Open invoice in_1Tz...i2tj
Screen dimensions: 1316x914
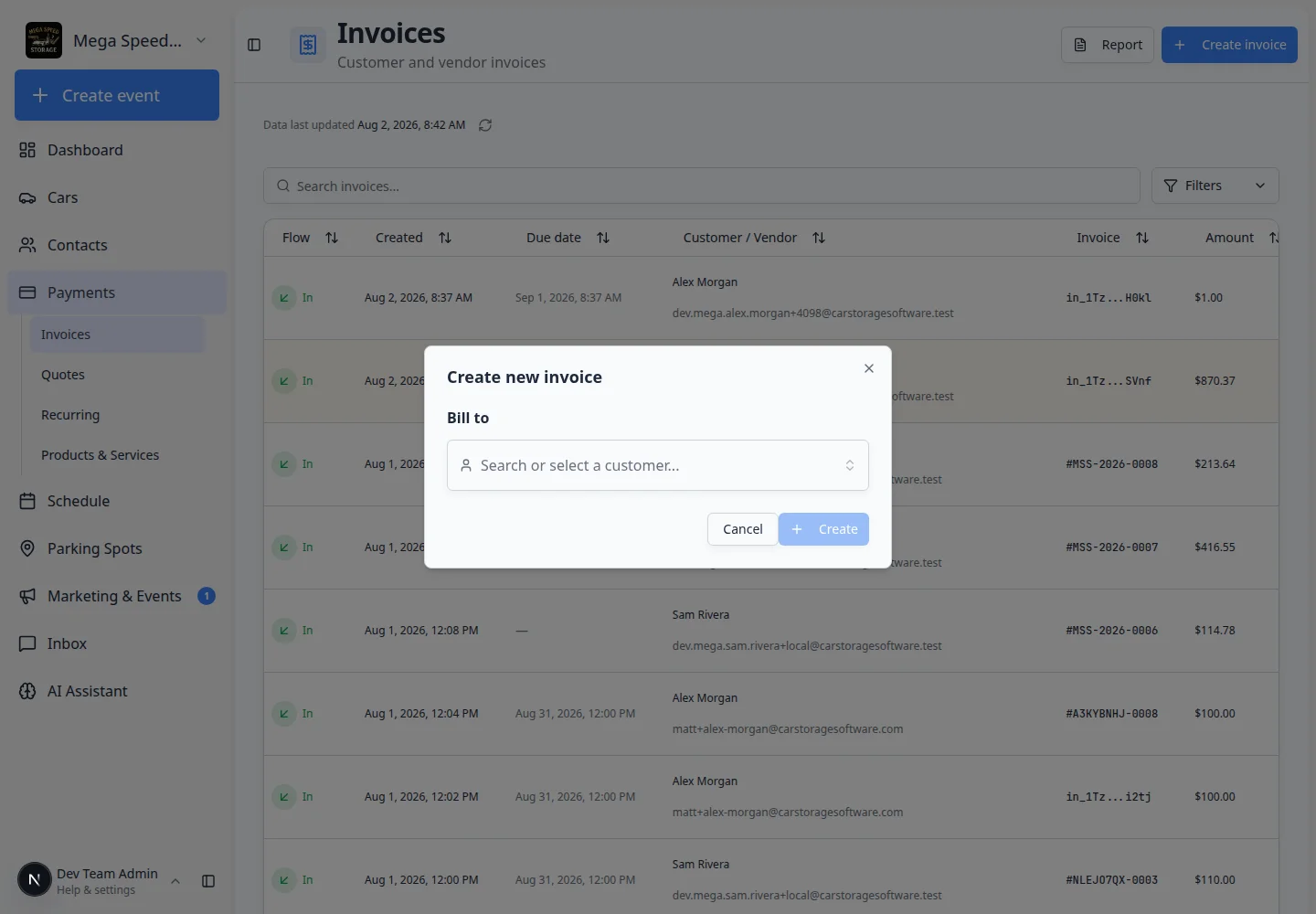[x=1109, y=797]
